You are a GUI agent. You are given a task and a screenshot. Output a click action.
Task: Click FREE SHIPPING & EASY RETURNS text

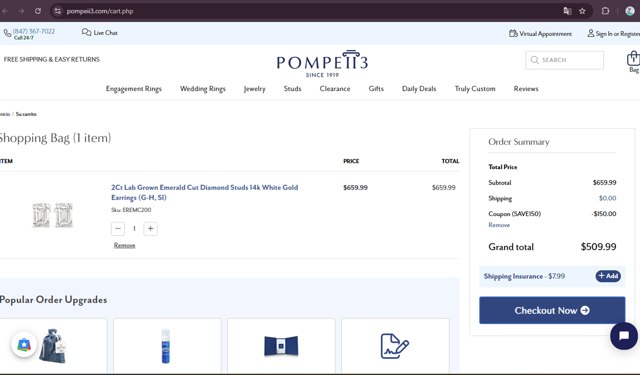pyautogui.click(x=51, y=60)
